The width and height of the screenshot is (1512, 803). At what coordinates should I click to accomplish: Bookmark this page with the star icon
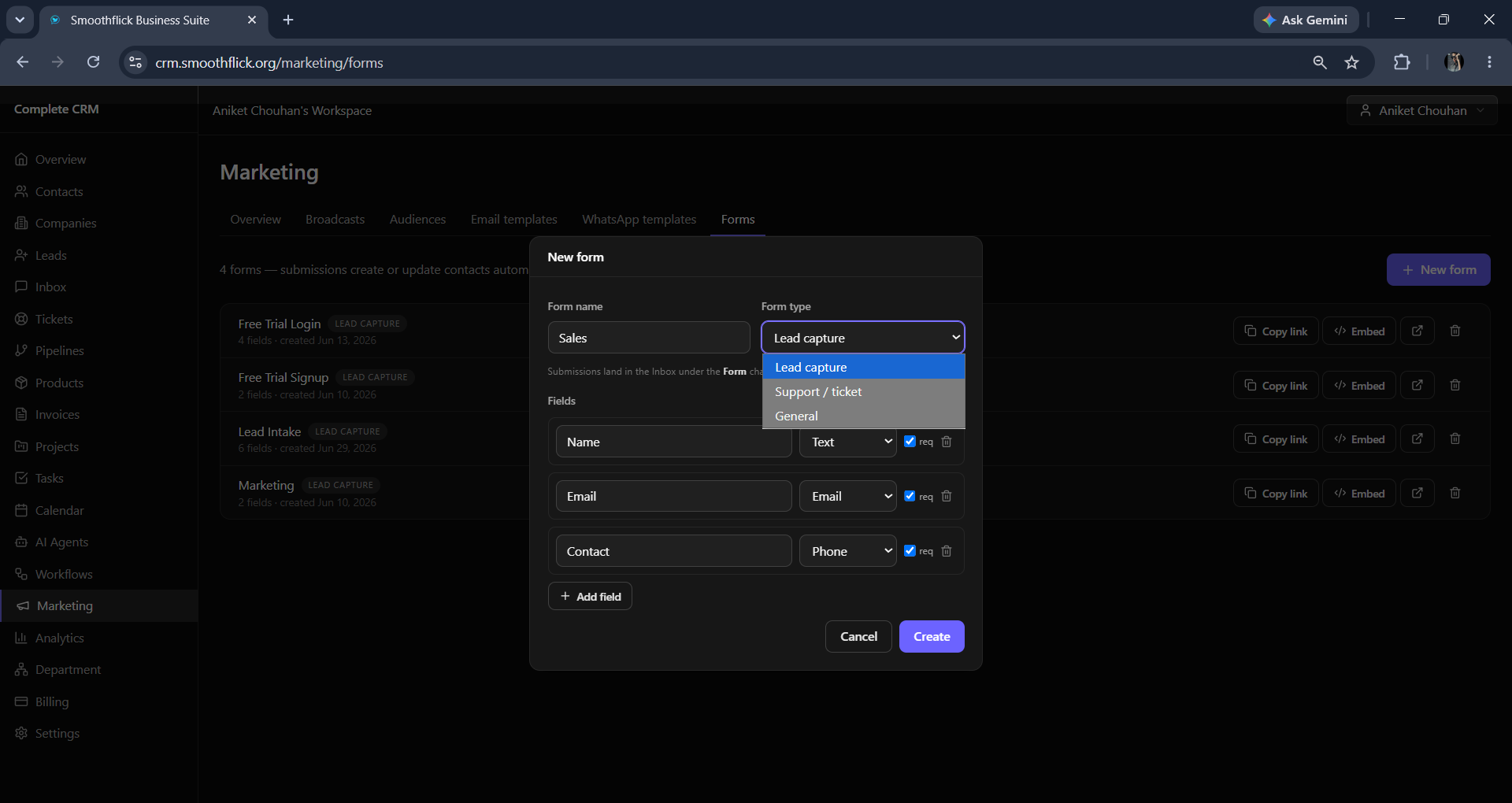pos(1352,62)
